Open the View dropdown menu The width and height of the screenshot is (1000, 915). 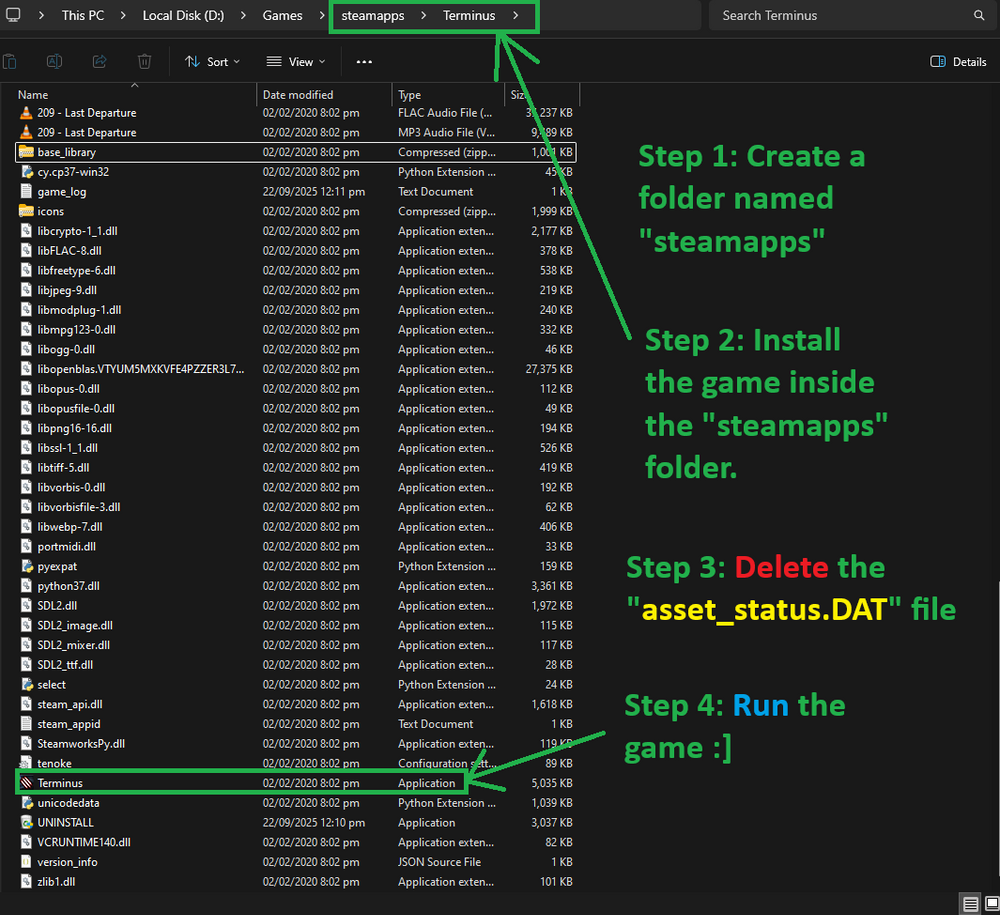tap(295, 62)
